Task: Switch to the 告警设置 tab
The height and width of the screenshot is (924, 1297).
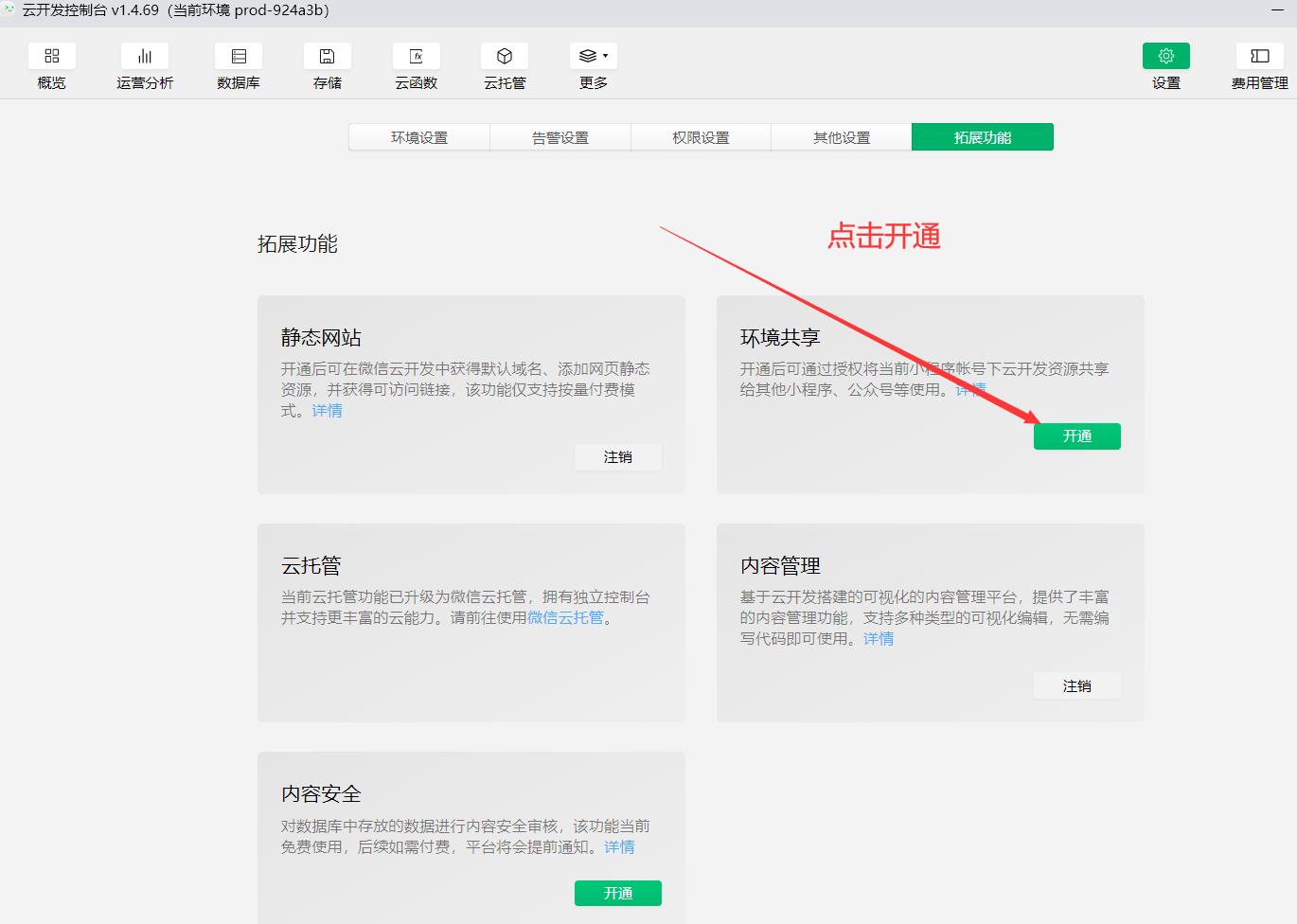Action: tap(560, 137)
